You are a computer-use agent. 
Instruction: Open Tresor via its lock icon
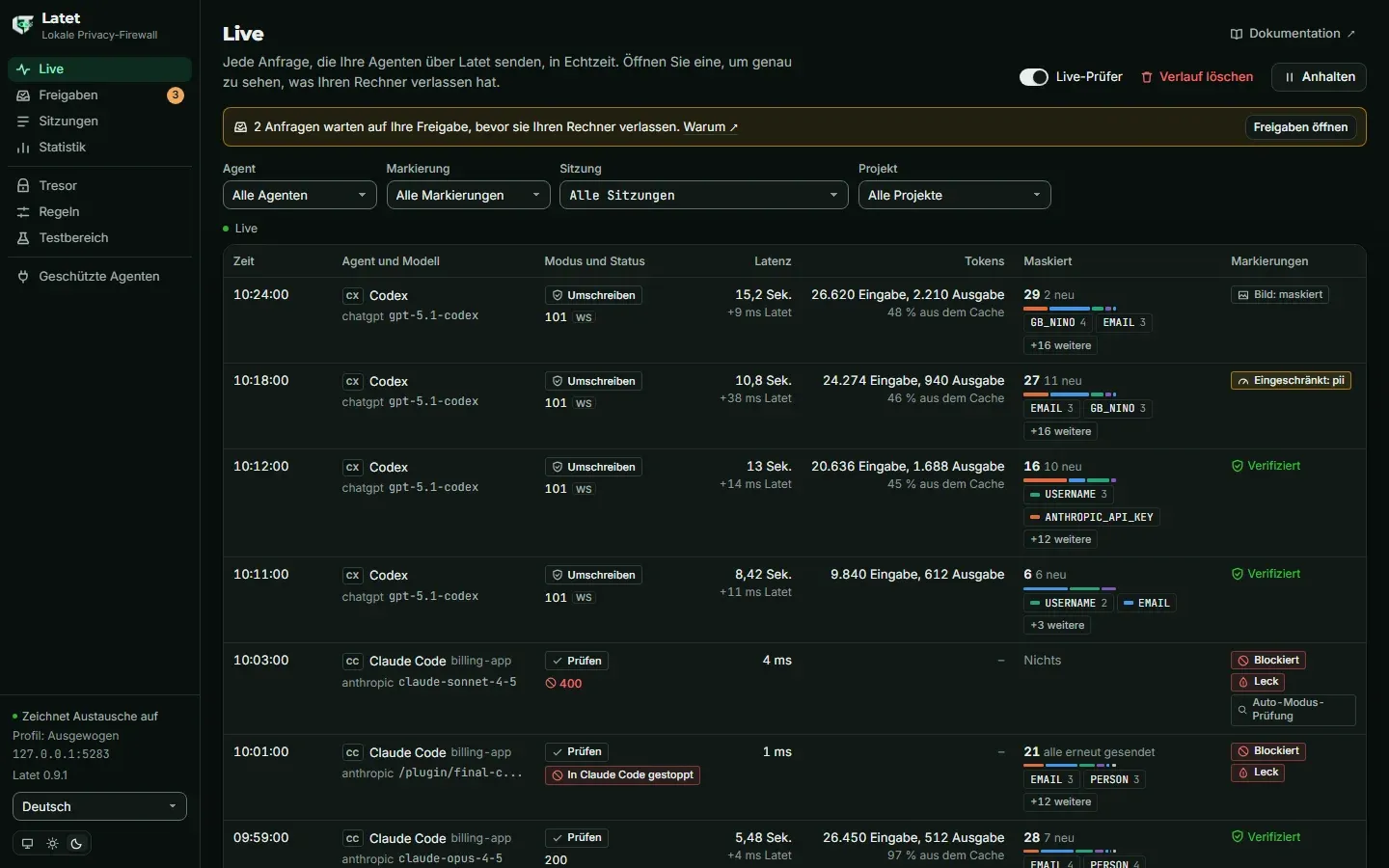pos(23,185)
